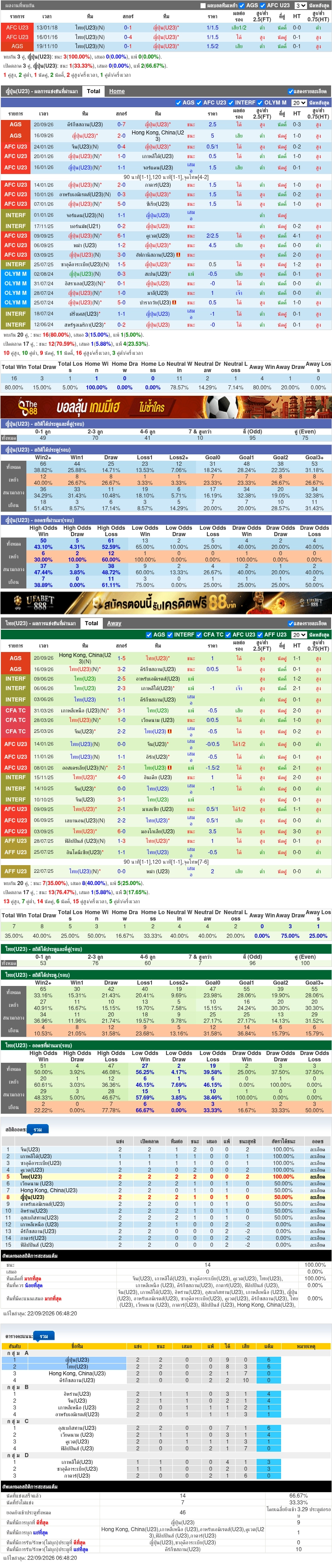The image size is (332, 1568).
Task: Toggle the AFF U23 filter in Thailand section
Action: (260, 635)
